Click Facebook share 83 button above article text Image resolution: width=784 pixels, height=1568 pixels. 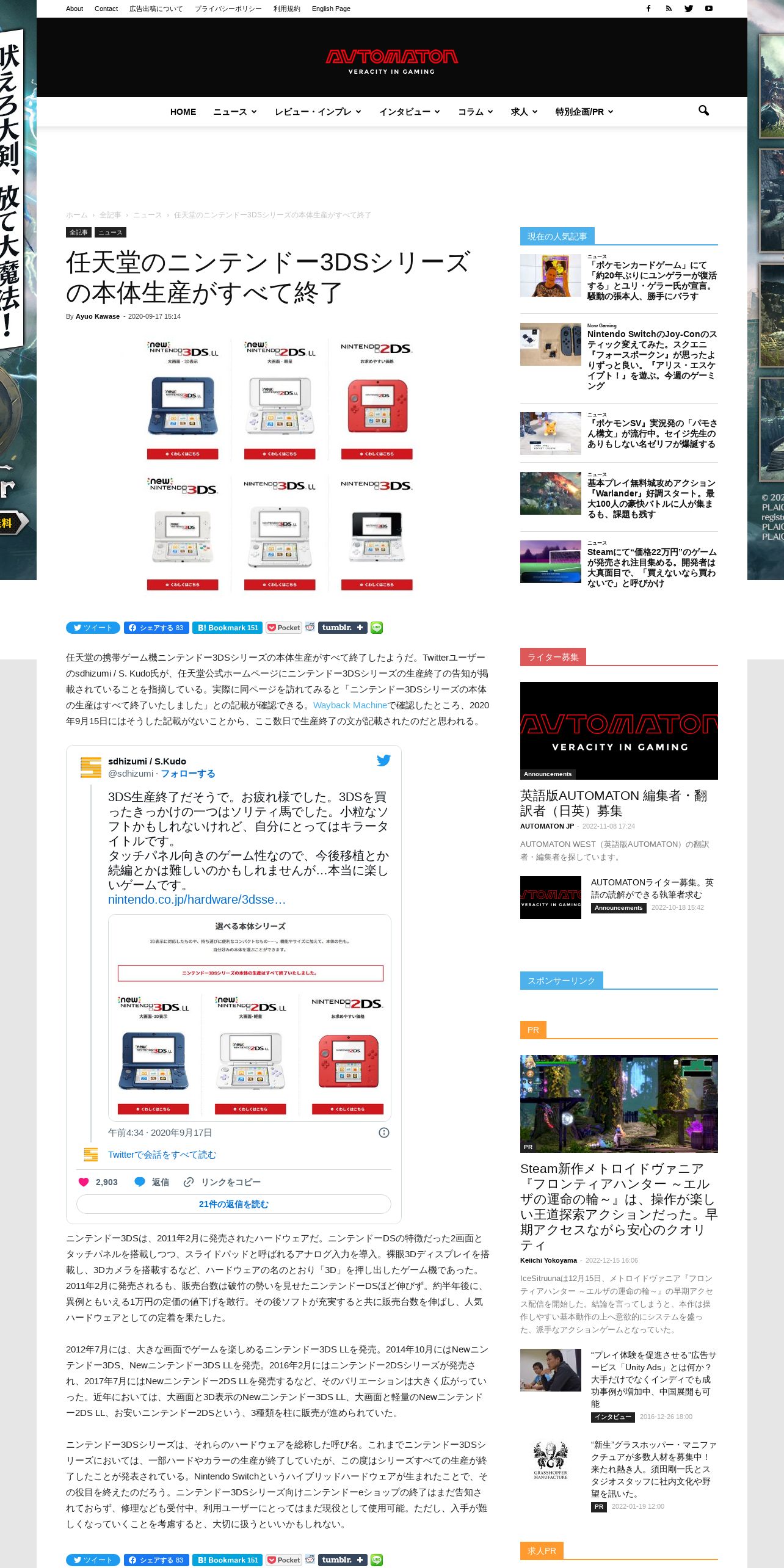[156, 628]
